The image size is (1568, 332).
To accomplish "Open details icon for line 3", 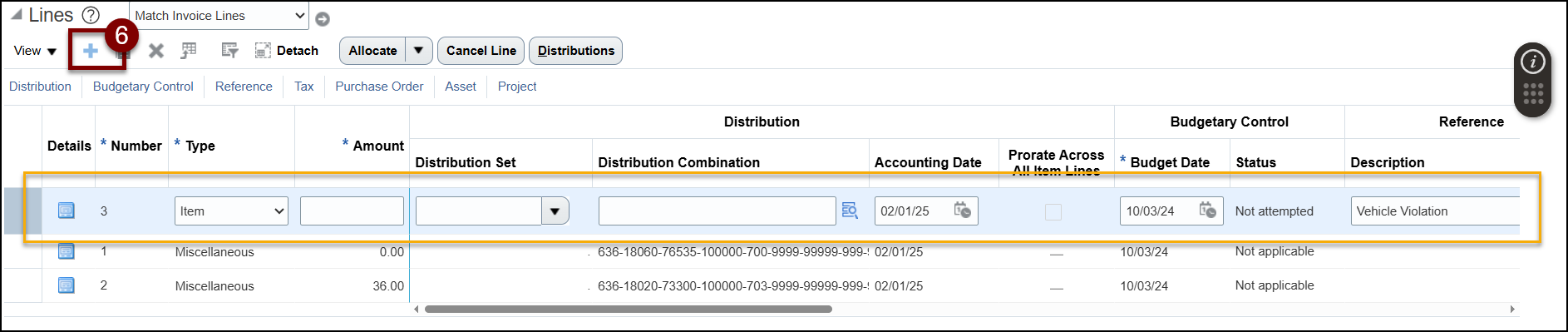I will pos(67,211).
